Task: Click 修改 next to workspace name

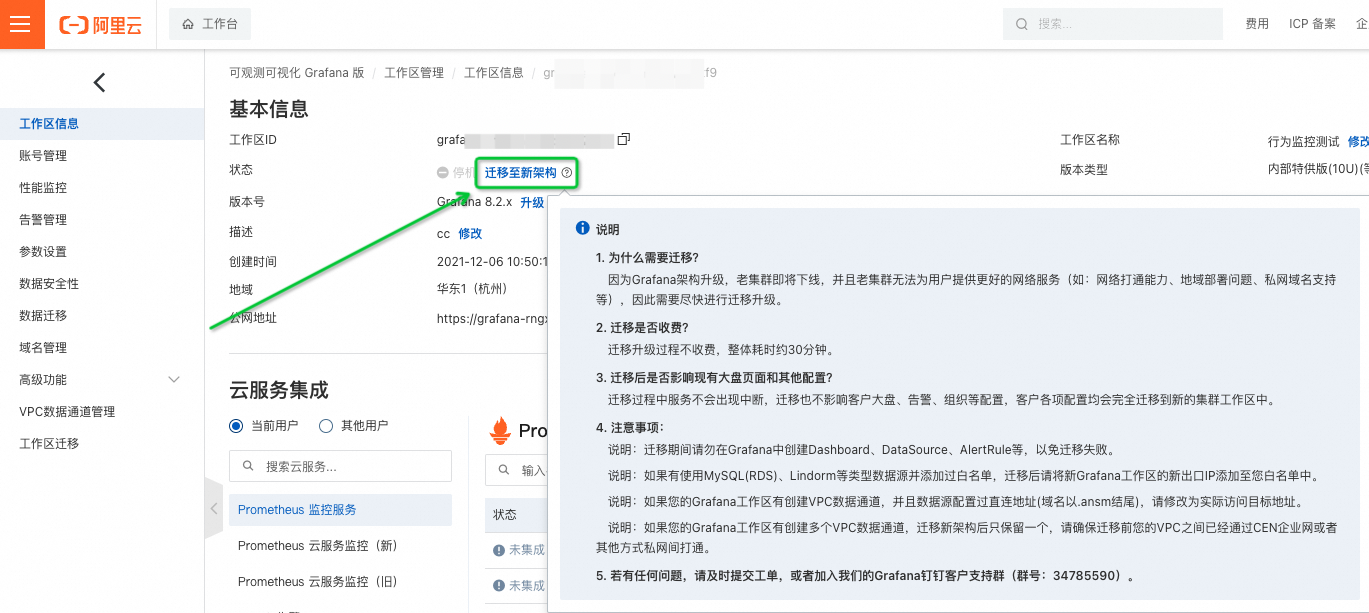Action: point(1358,142)
